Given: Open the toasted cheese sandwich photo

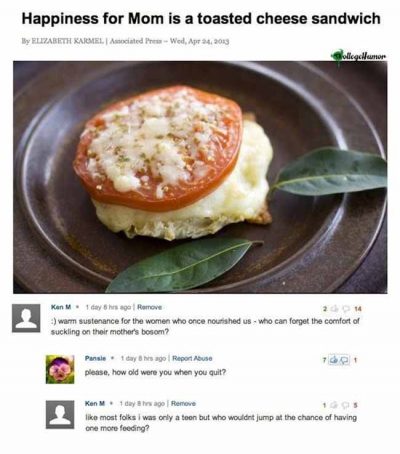Looking at the screenshot, I should pyautogui.click(x=200, y=177).
